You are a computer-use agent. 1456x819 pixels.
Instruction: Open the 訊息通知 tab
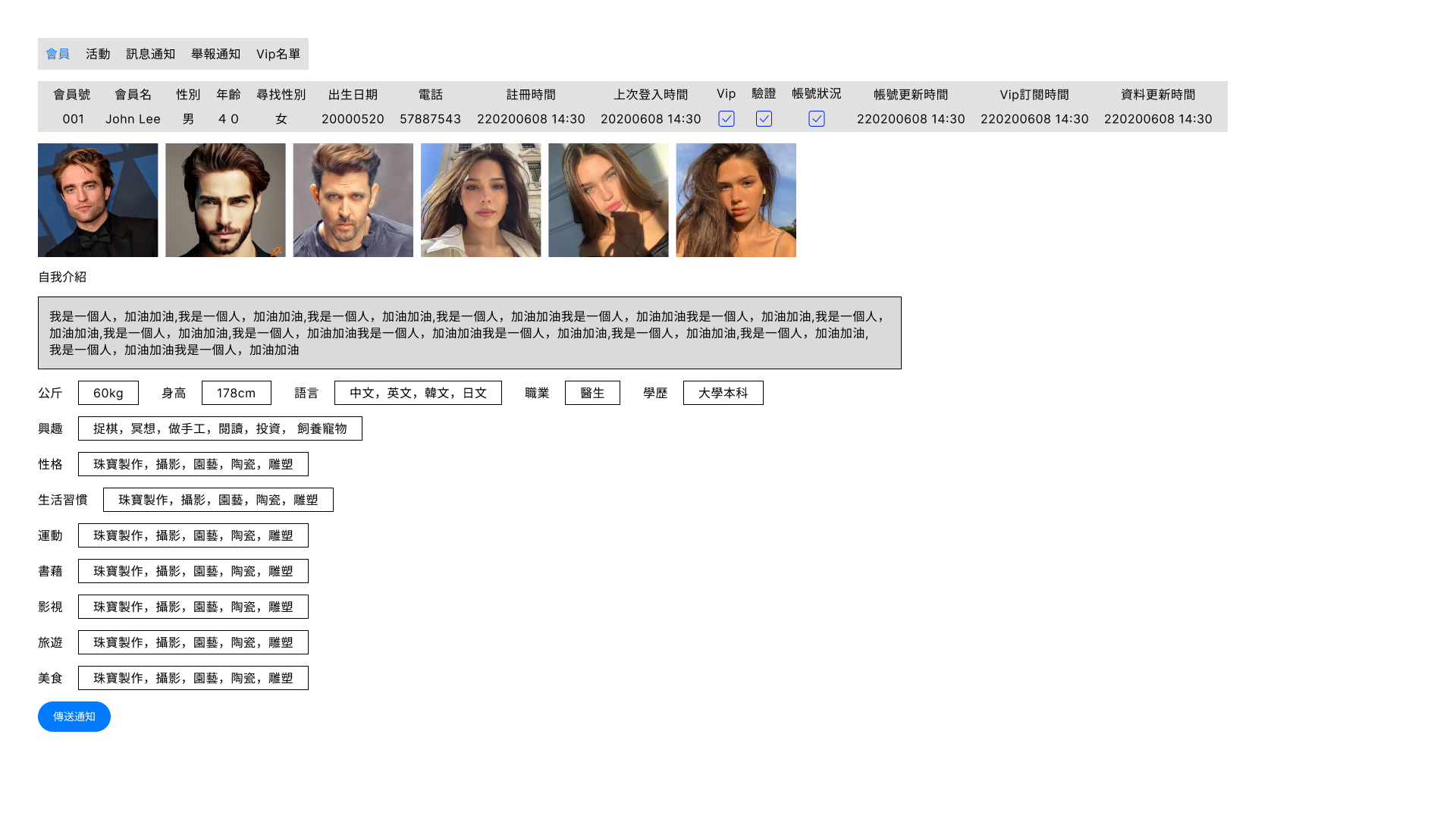[150, 54]
